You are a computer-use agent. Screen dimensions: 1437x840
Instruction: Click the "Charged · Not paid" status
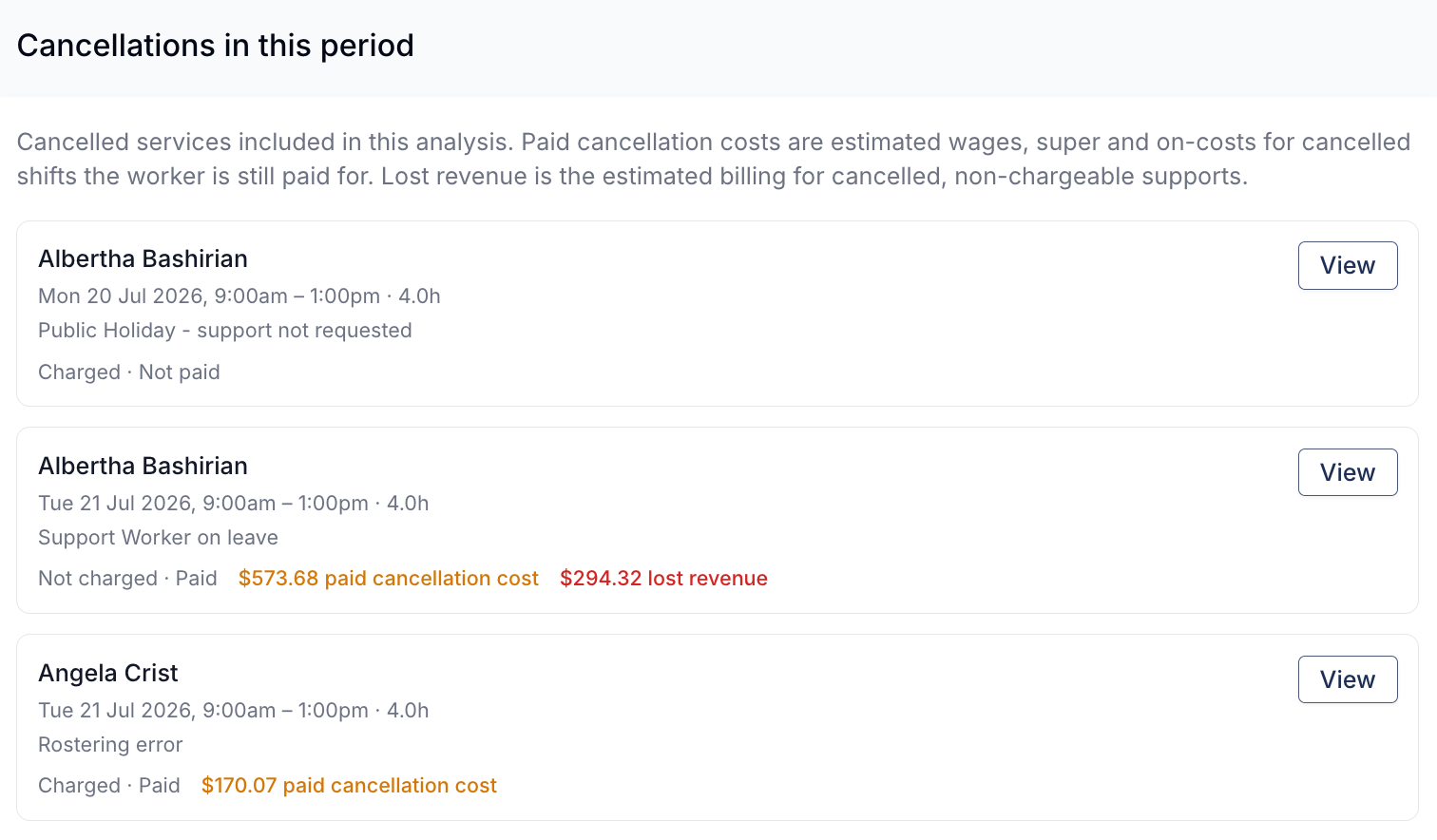129,372
